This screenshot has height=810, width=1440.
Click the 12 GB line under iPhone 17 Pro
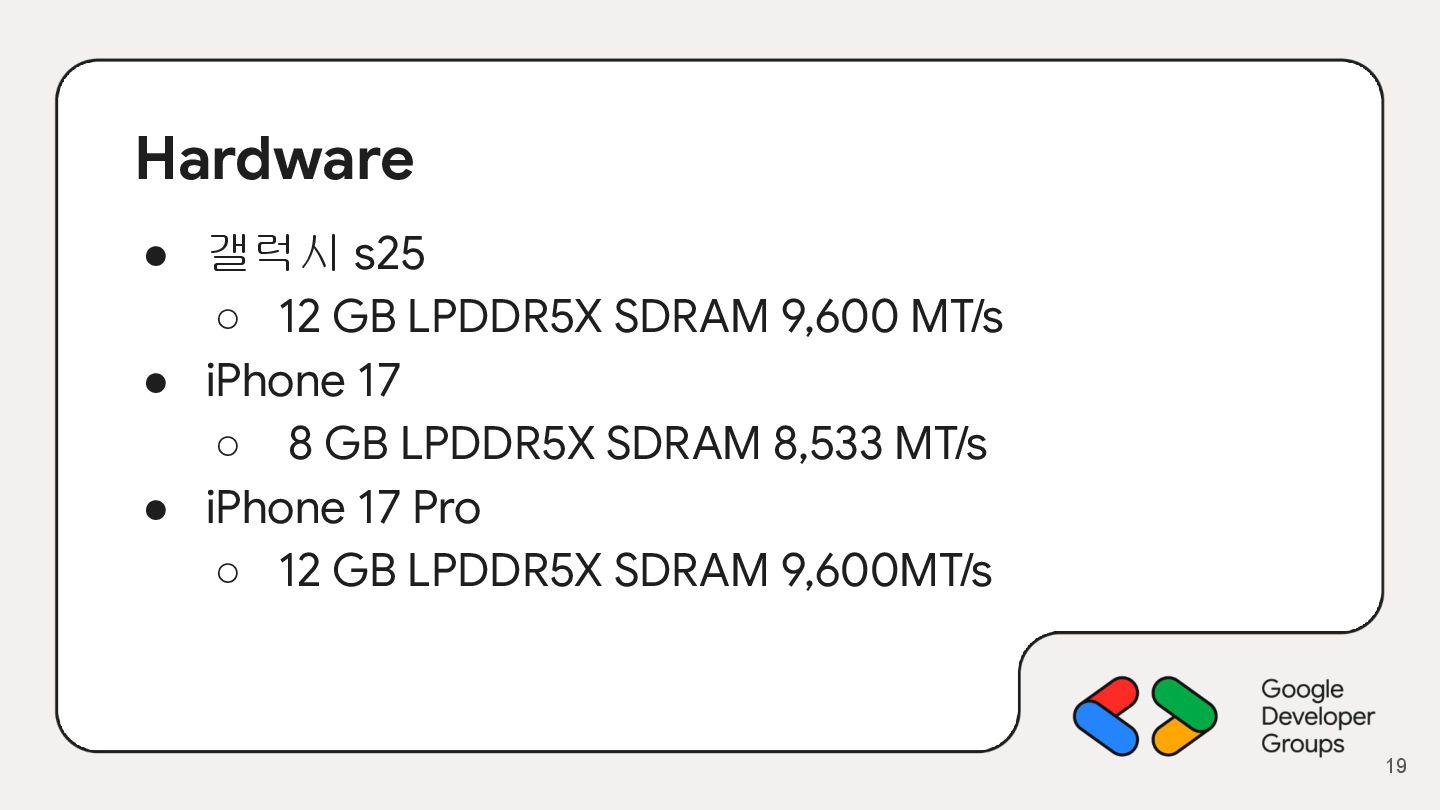pyautogui.click(x=634, y=571)
